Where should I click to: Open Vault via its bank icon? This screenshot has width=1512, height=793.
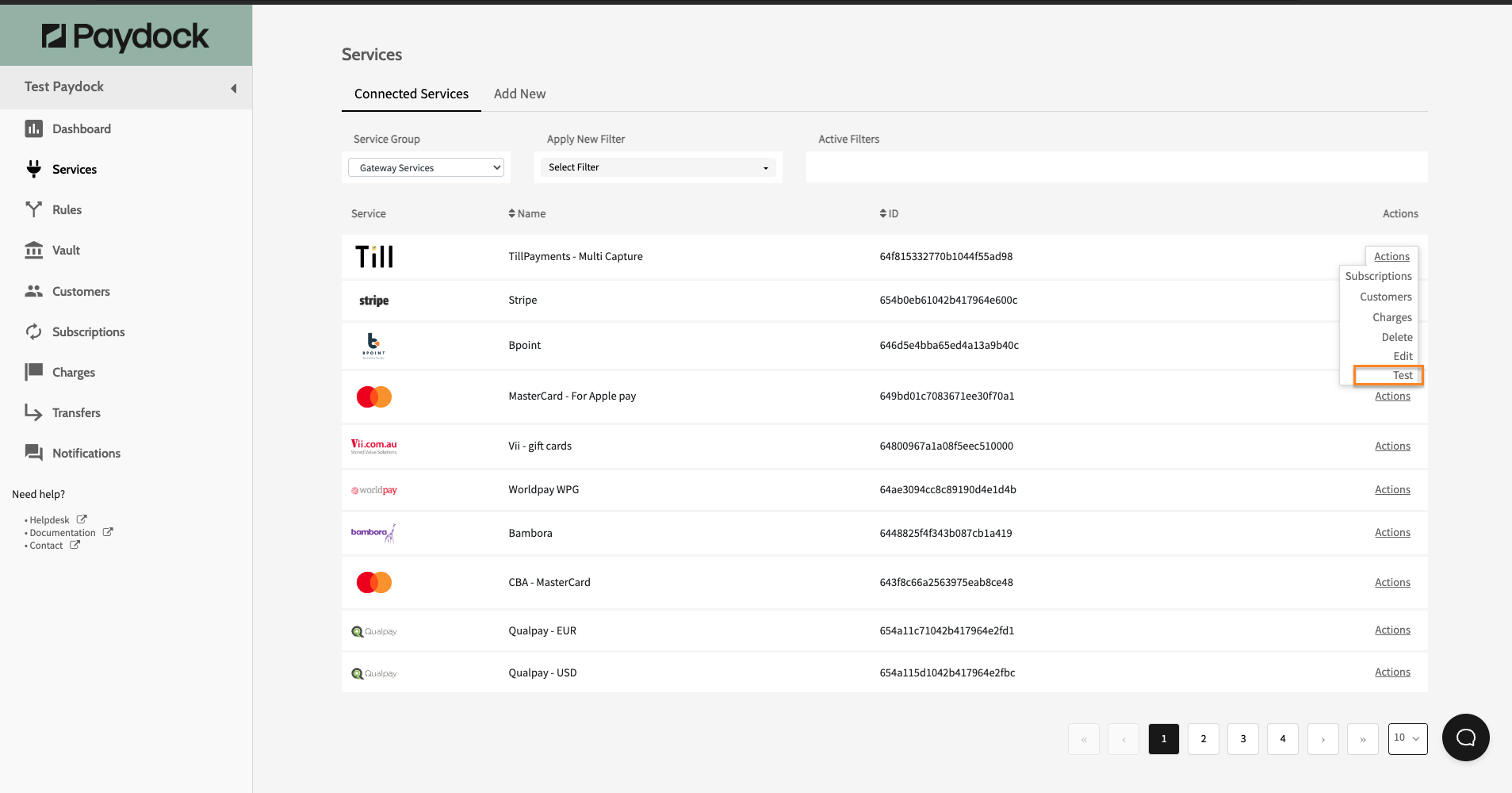point(33,251)
